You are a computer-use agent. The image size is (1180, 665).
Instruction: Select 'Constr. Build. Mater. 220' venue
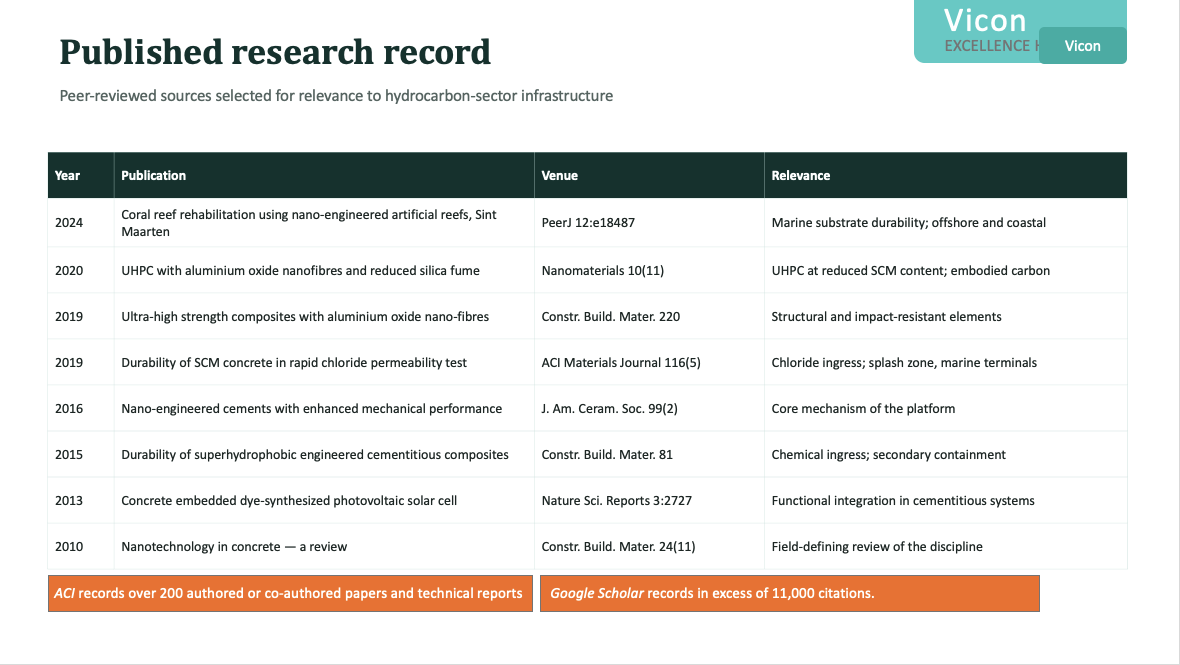click(x=649, y=317)
